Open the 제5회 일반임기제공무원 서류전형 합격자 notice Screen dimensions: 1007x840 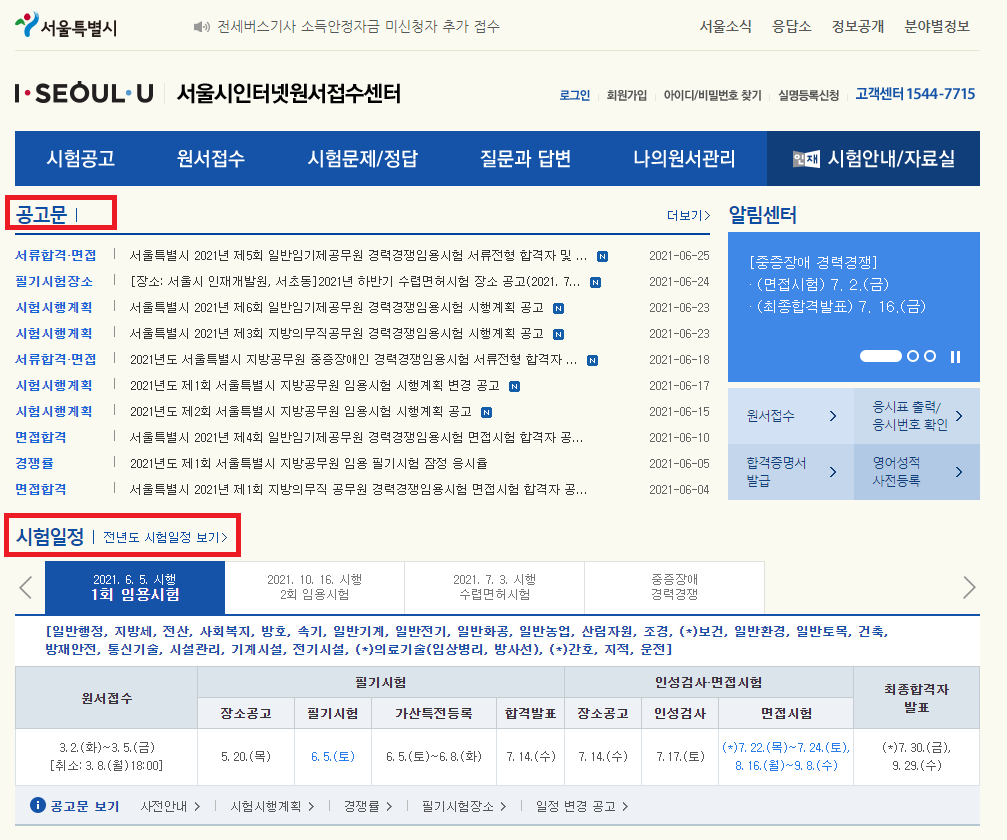[358, 256]
